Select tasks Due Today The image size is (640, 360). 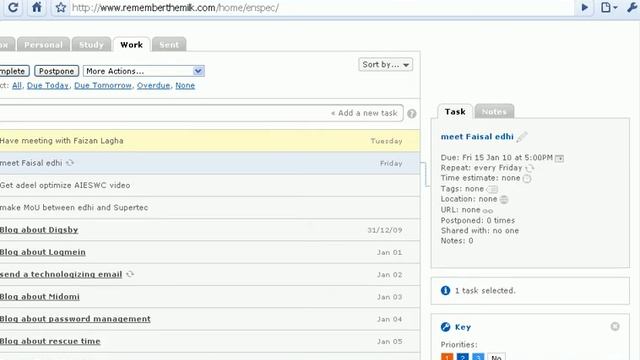point(48,85)
